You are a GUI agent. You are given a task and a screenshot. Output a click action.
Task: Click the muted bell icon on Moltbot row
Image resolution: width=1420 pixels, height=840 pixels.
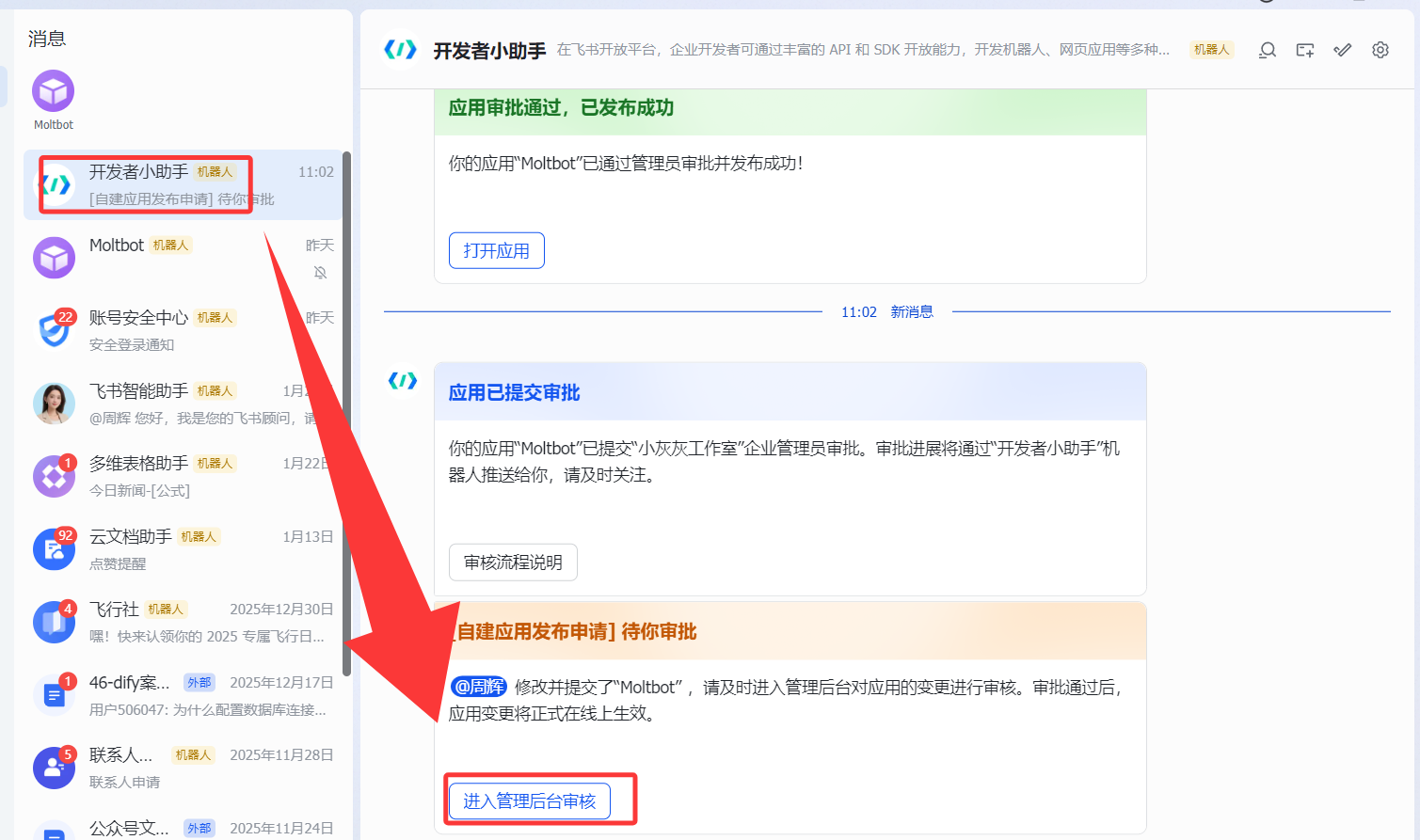tap(321, 272)
